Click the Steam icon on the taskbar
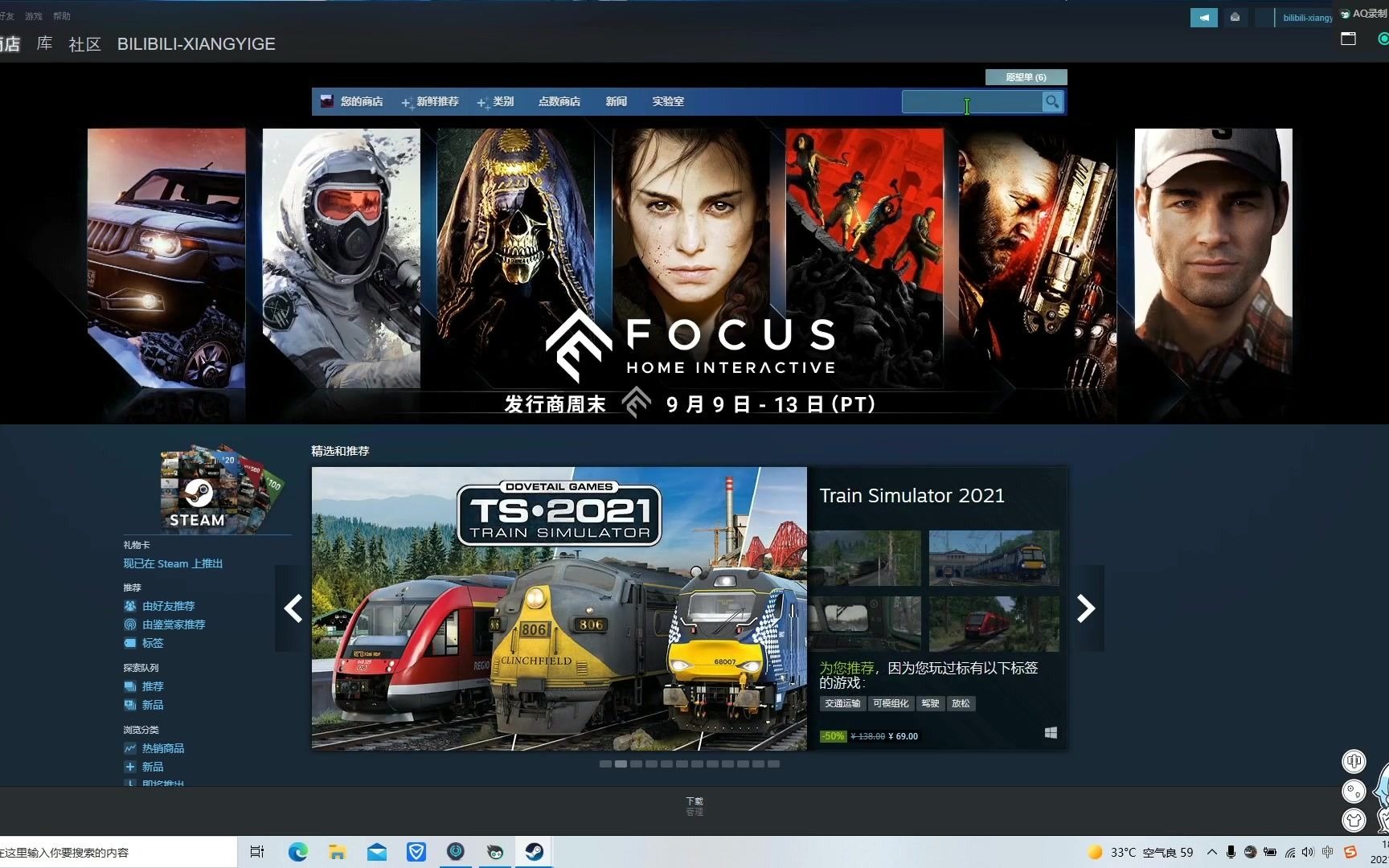1389x868 pixels. 535,852
